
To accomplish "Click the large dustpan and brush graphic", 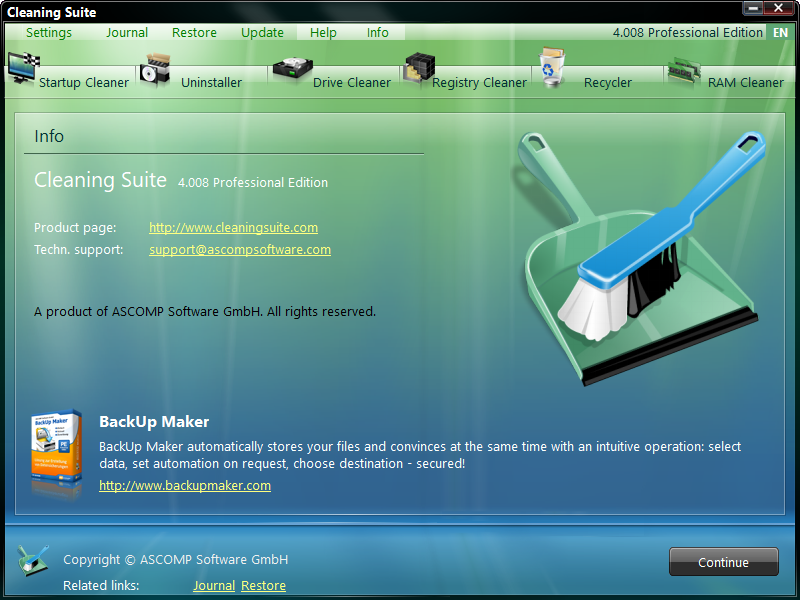I will point(637,257).
